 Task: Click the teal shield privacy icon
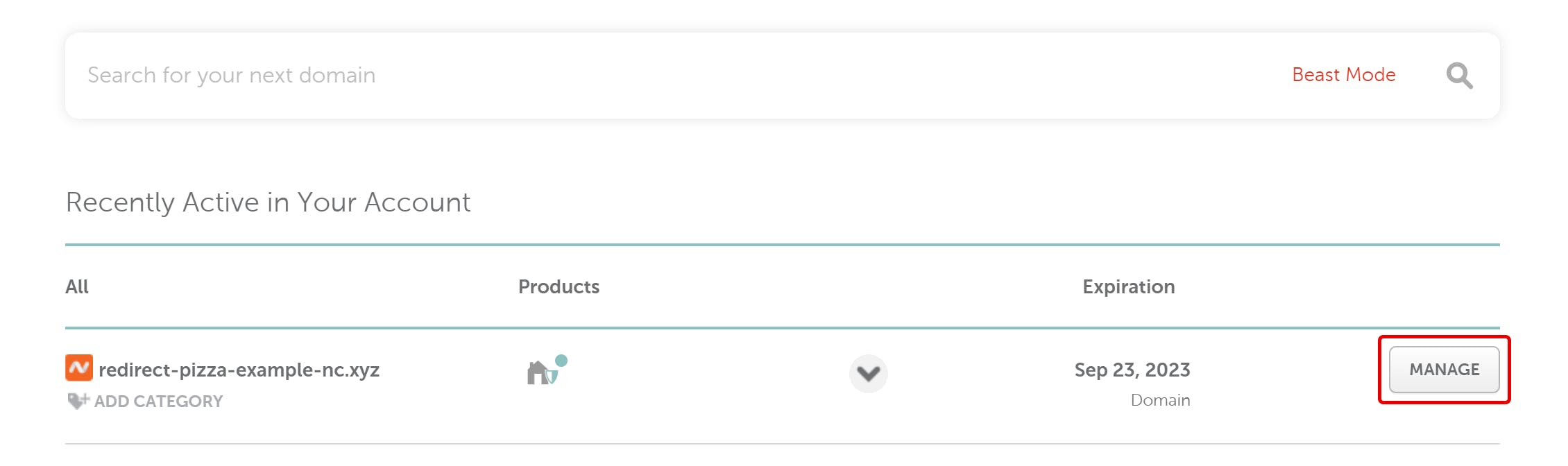pyautogui.click(x=552, y=377)
